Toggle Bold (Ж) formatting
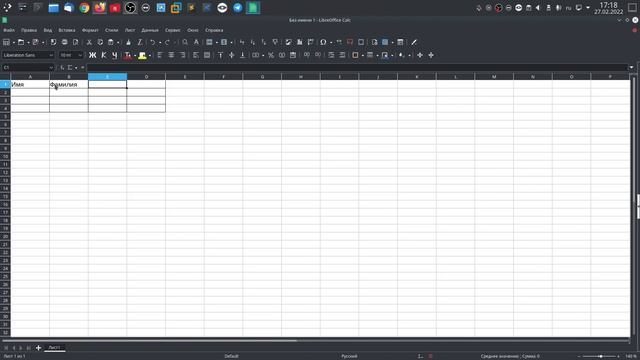The height and width of the screenshot is (360, 640). (x=93, y=55)
